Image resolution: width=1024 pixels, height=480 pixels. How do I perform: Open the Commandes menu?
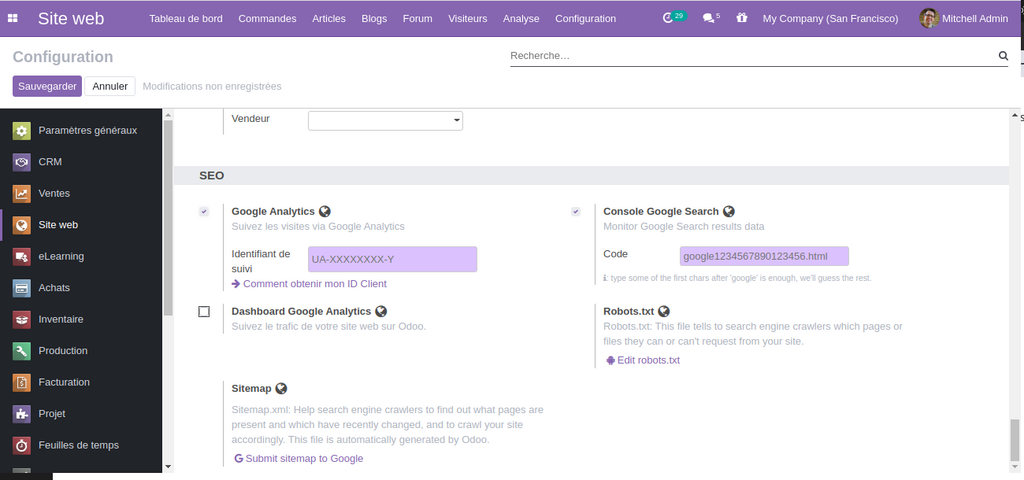pyautogui.click(x=267, y=18)
